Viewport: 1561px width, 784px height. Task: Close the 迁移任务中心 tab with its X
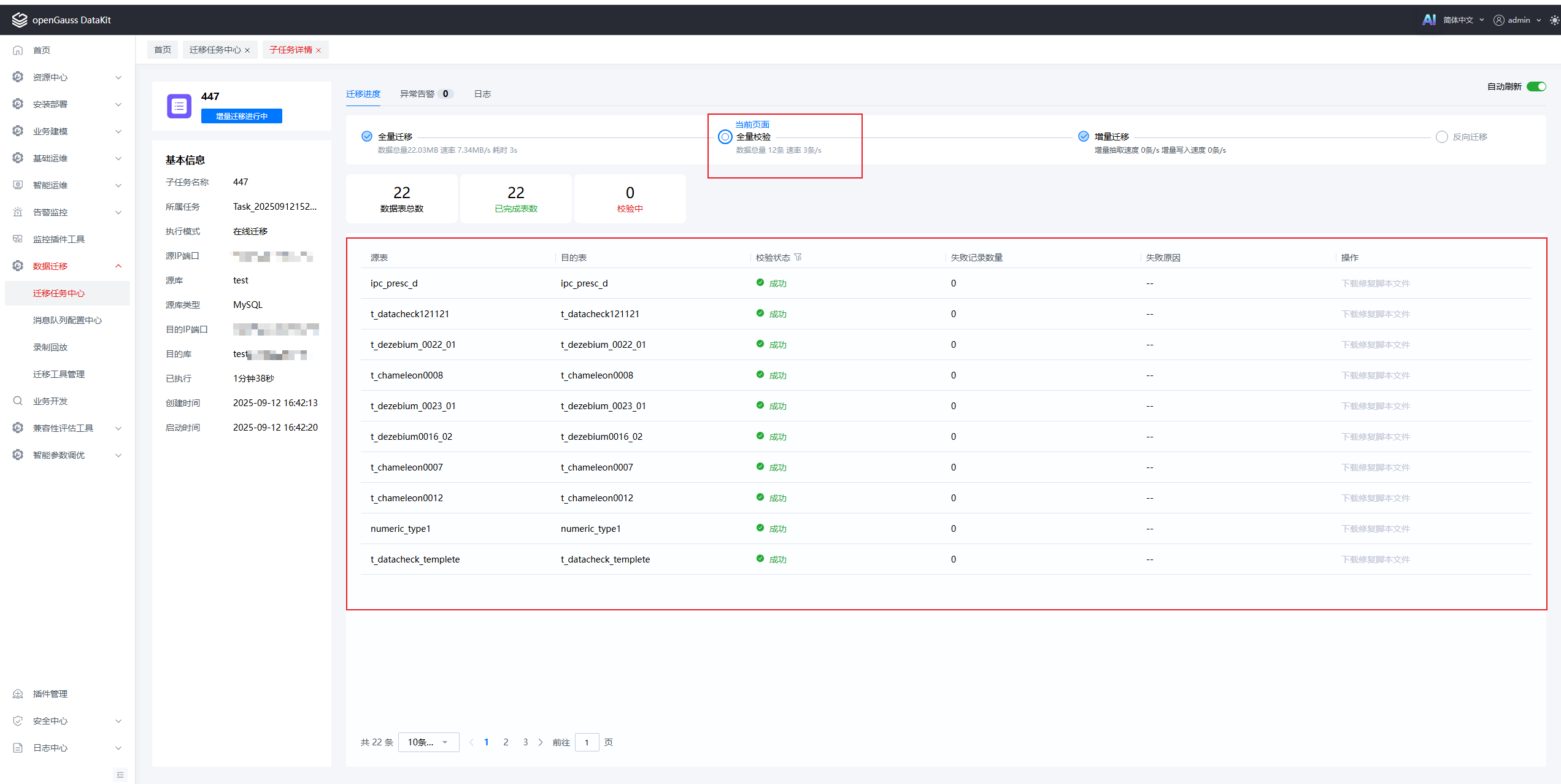tap(247, 50)
